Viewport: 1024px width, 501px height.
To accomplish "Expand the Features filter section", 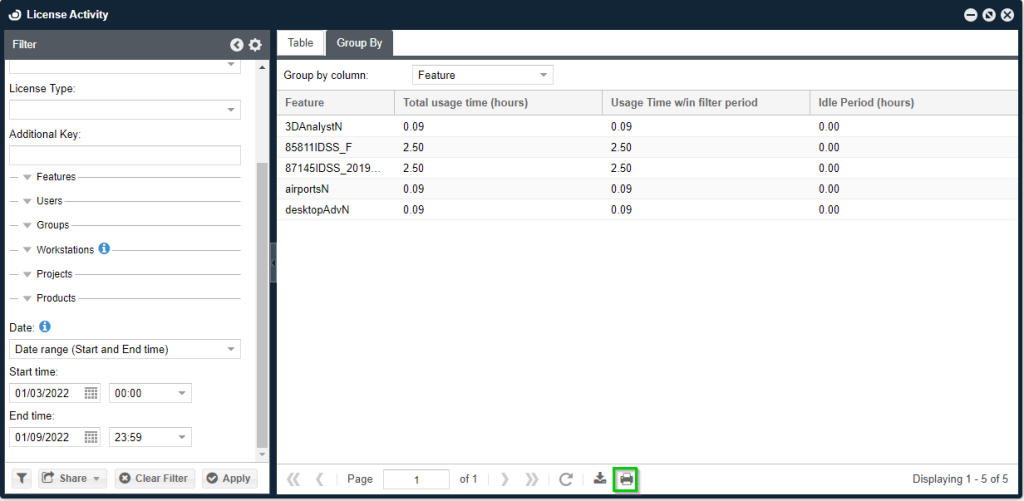I will 28,177.
